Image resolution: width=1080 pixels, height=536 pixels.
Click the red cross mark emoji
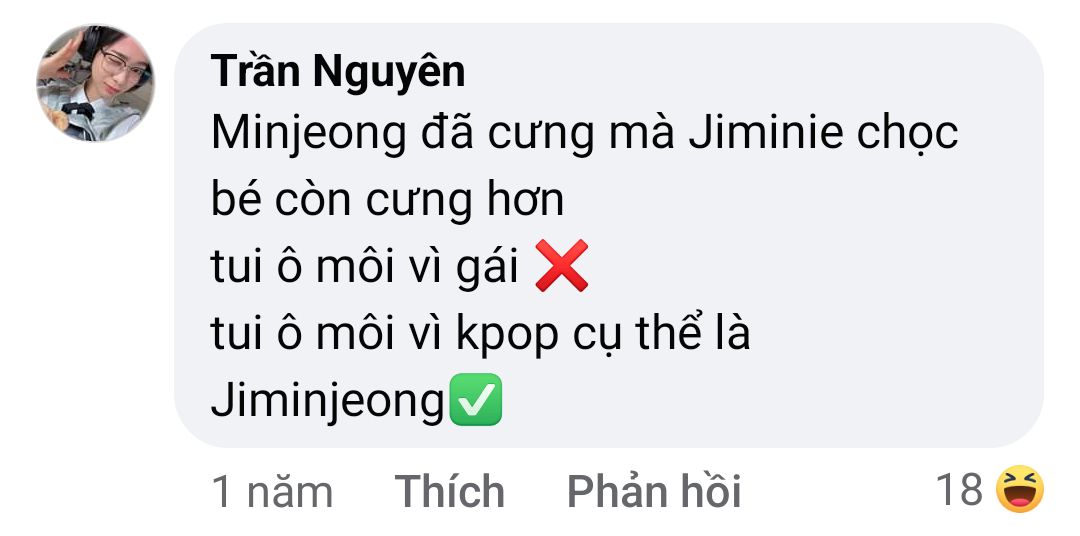(562, 265)
